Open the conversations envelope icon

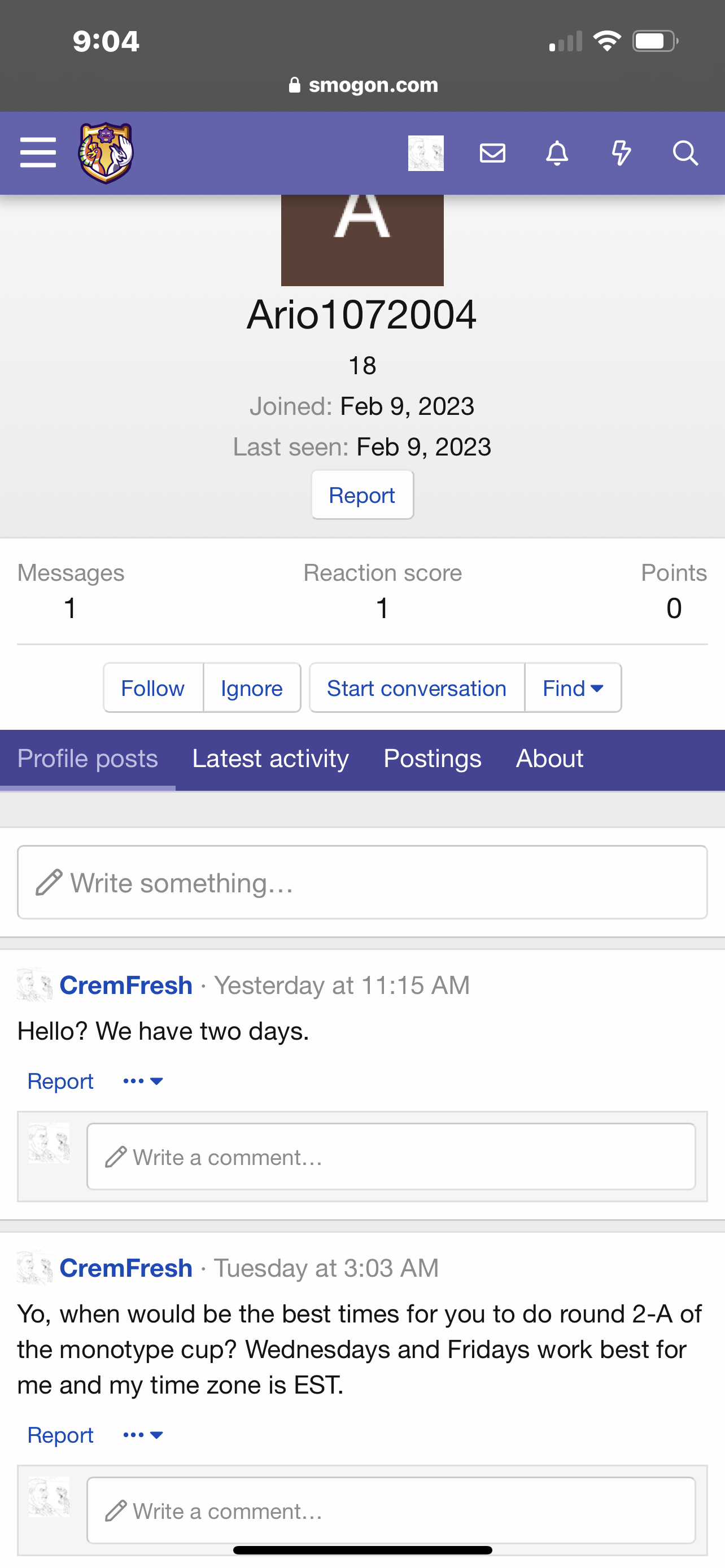tap(492, 153)
